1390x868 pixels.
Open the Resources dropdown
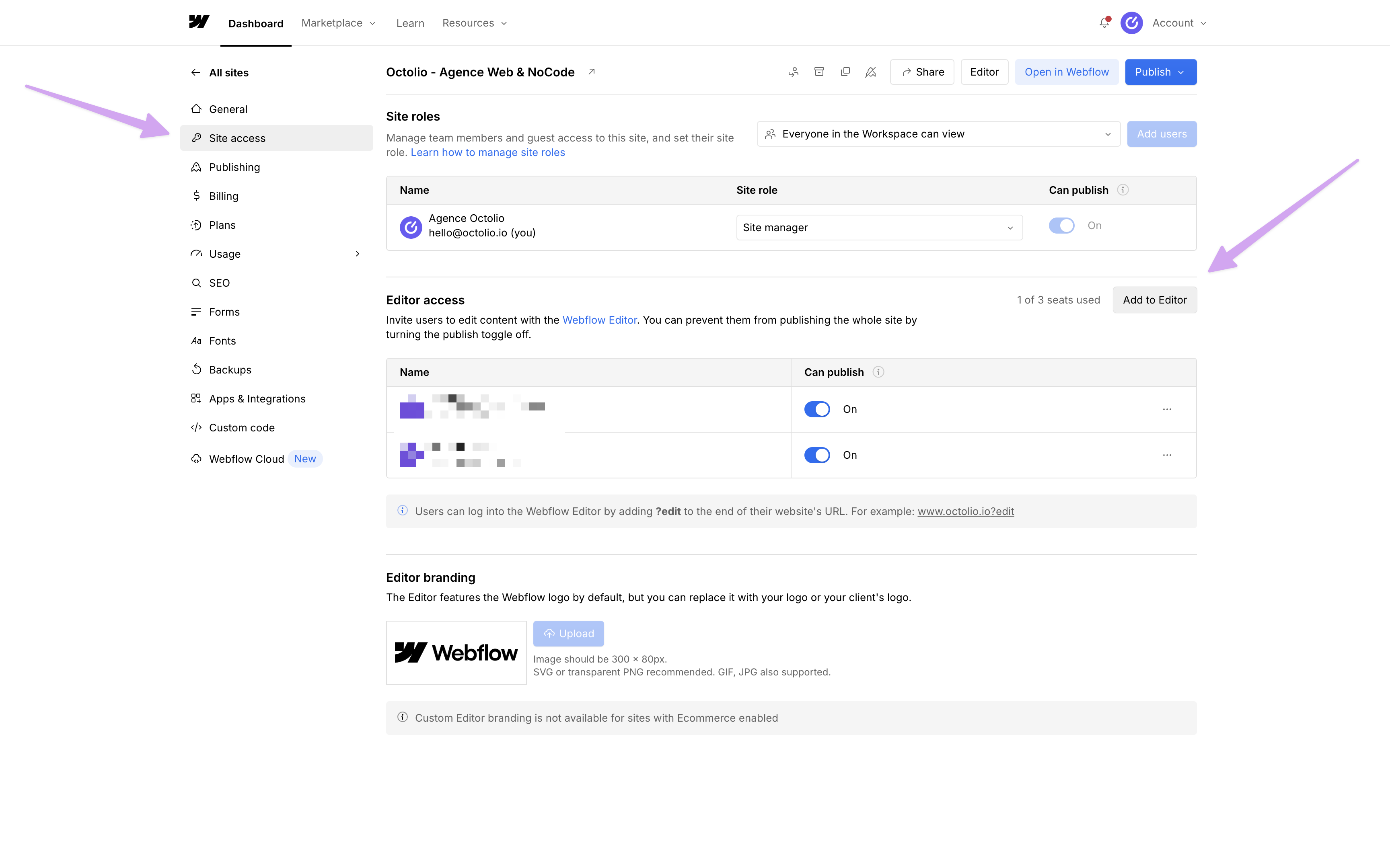point(474,23)
